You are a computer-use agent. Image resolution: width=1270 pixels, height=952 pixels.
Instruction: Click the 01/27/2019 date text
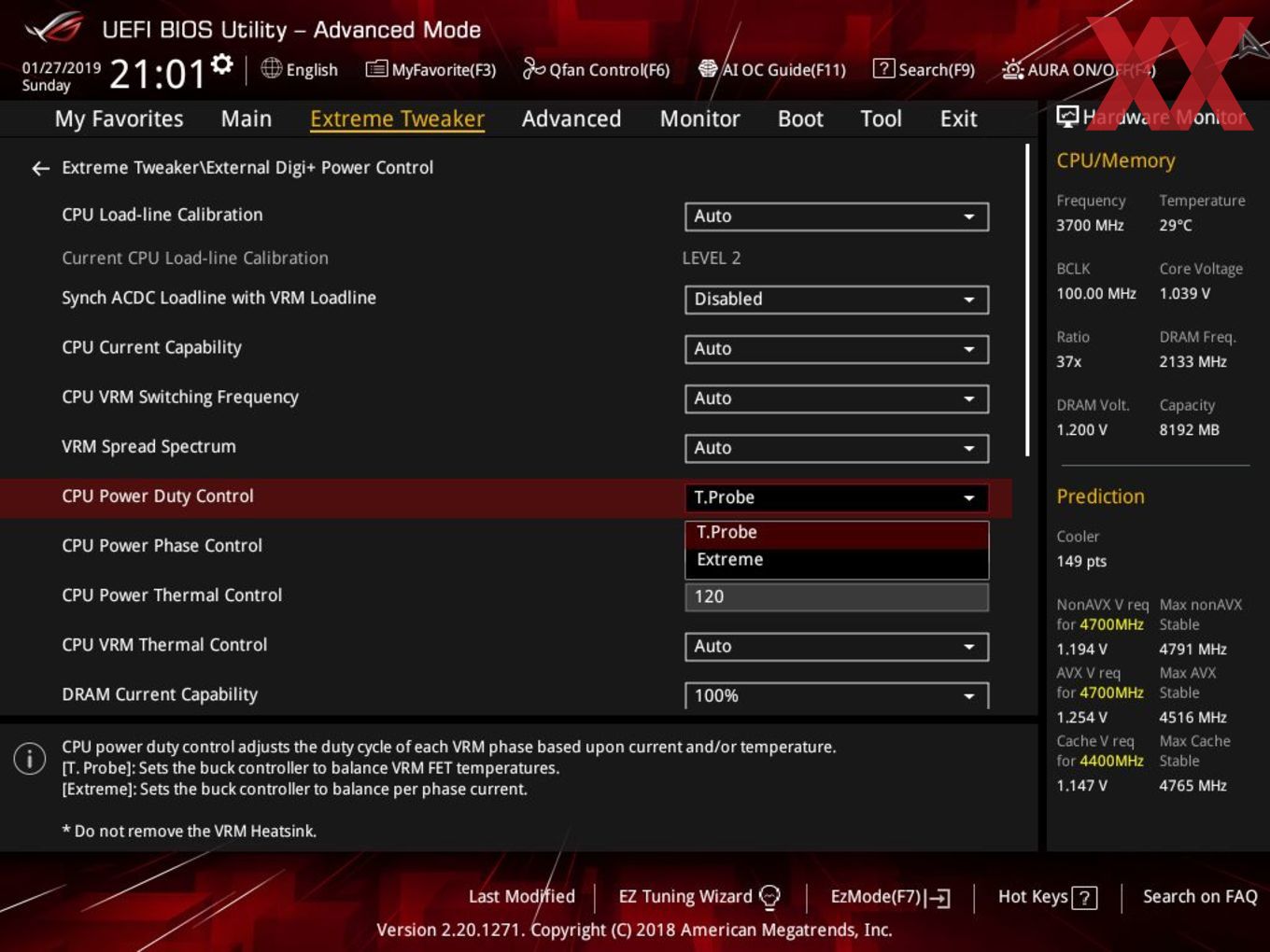[x=61, y=67]
